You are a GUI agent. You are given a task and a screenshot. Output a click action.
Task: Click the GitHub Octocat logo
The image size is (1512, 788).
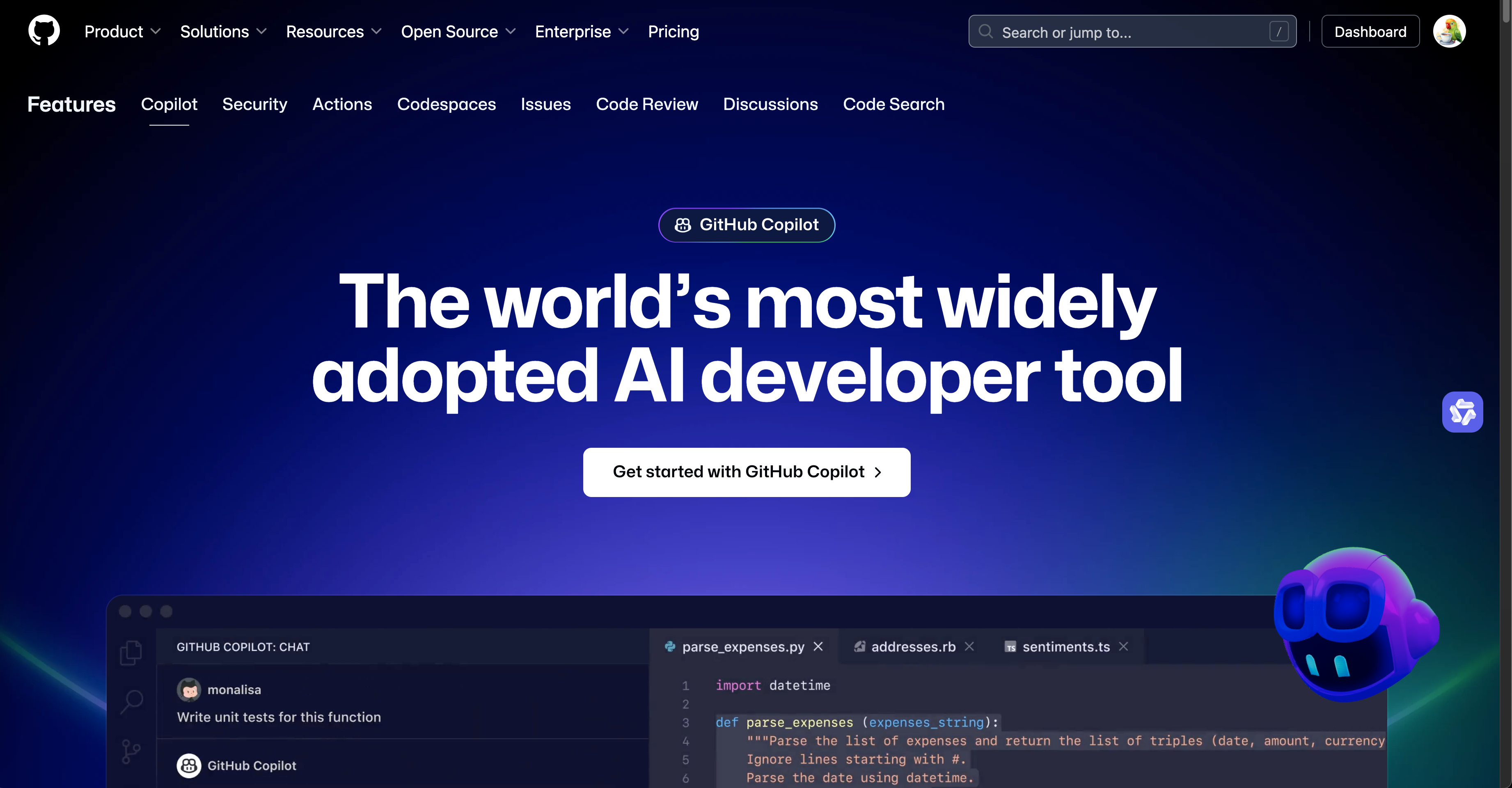44,30
